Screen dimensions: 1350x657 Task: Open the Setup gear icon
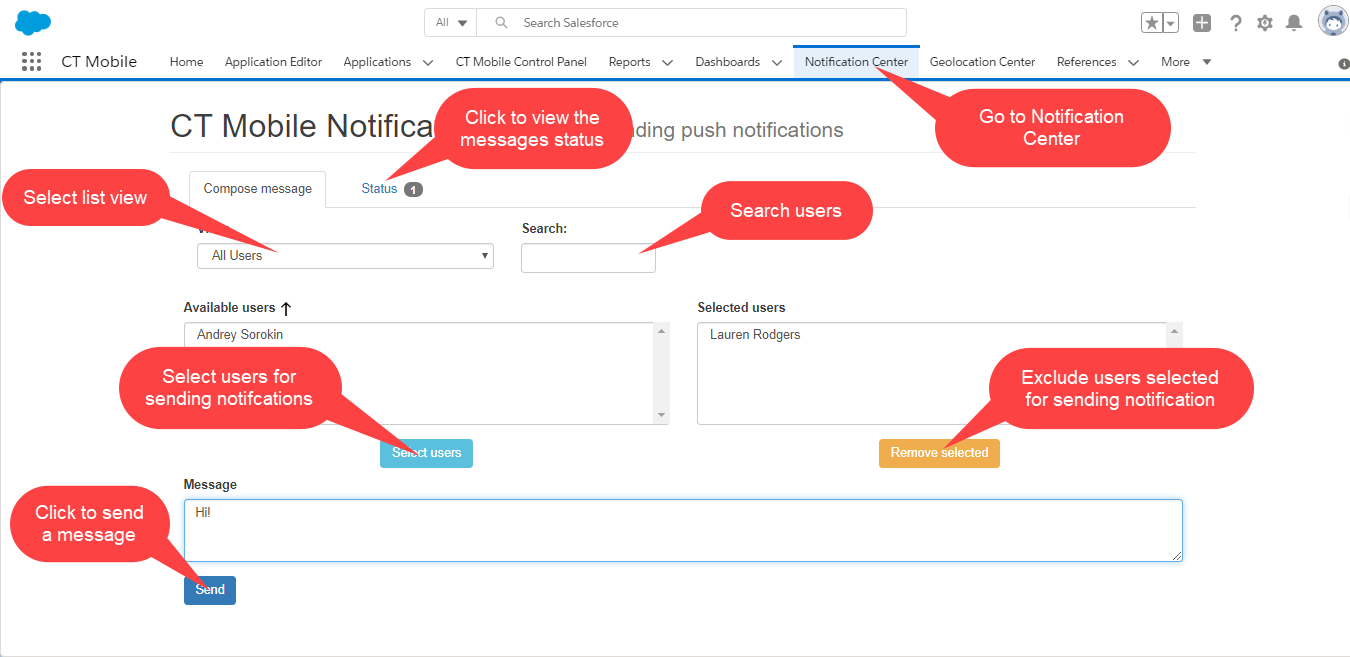[1265, 23]
